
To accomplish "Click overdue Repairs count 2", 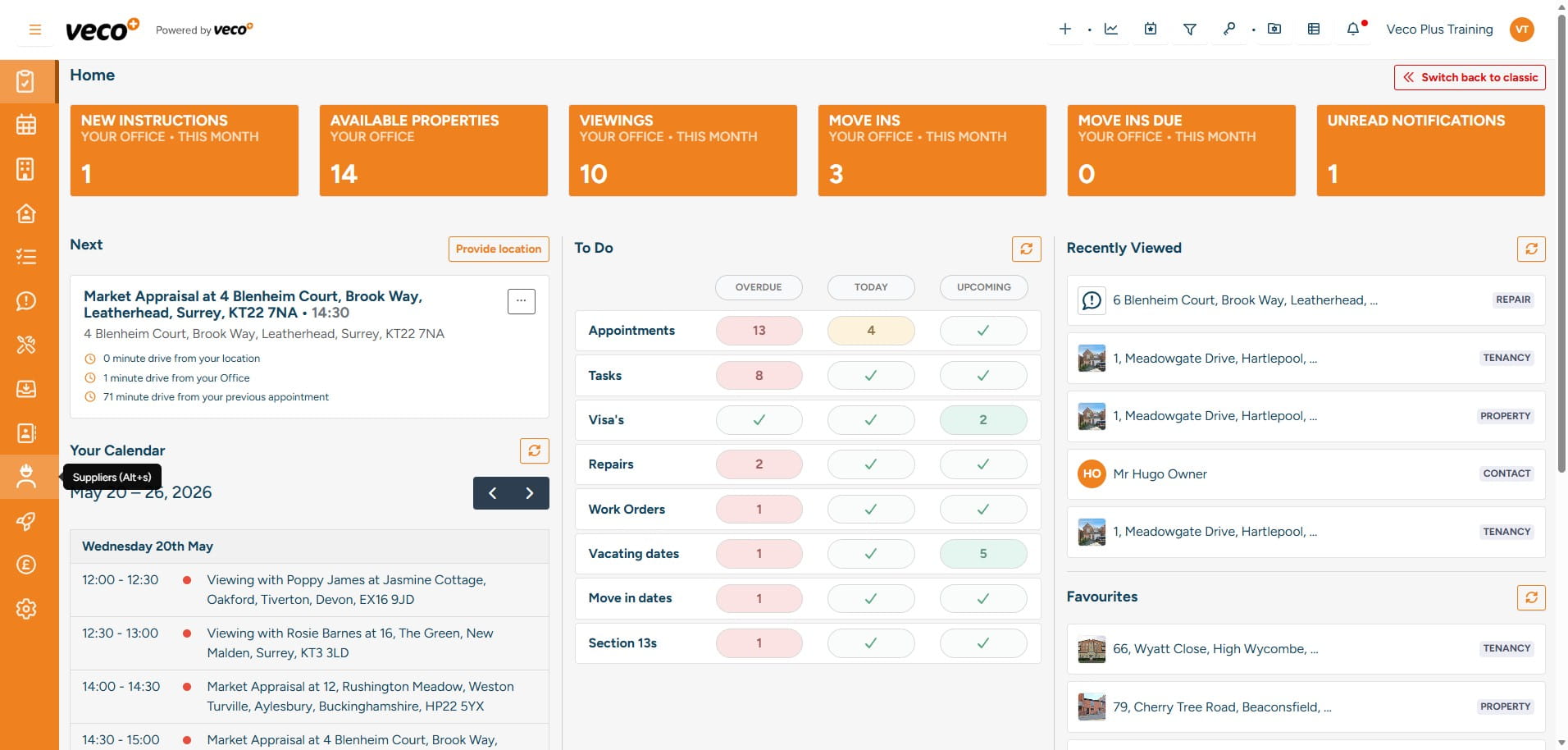I will coord(759,464).
